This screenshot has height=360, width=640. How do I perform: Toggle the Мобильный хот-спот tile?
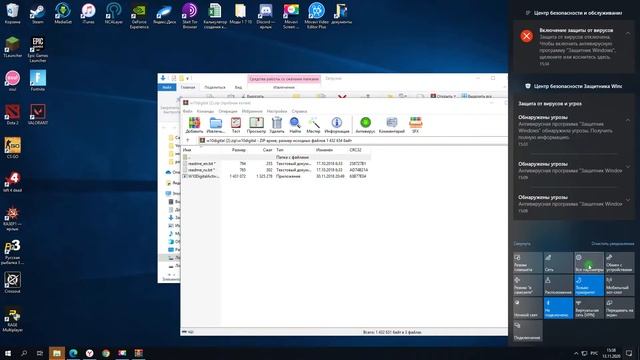(620, 285)
